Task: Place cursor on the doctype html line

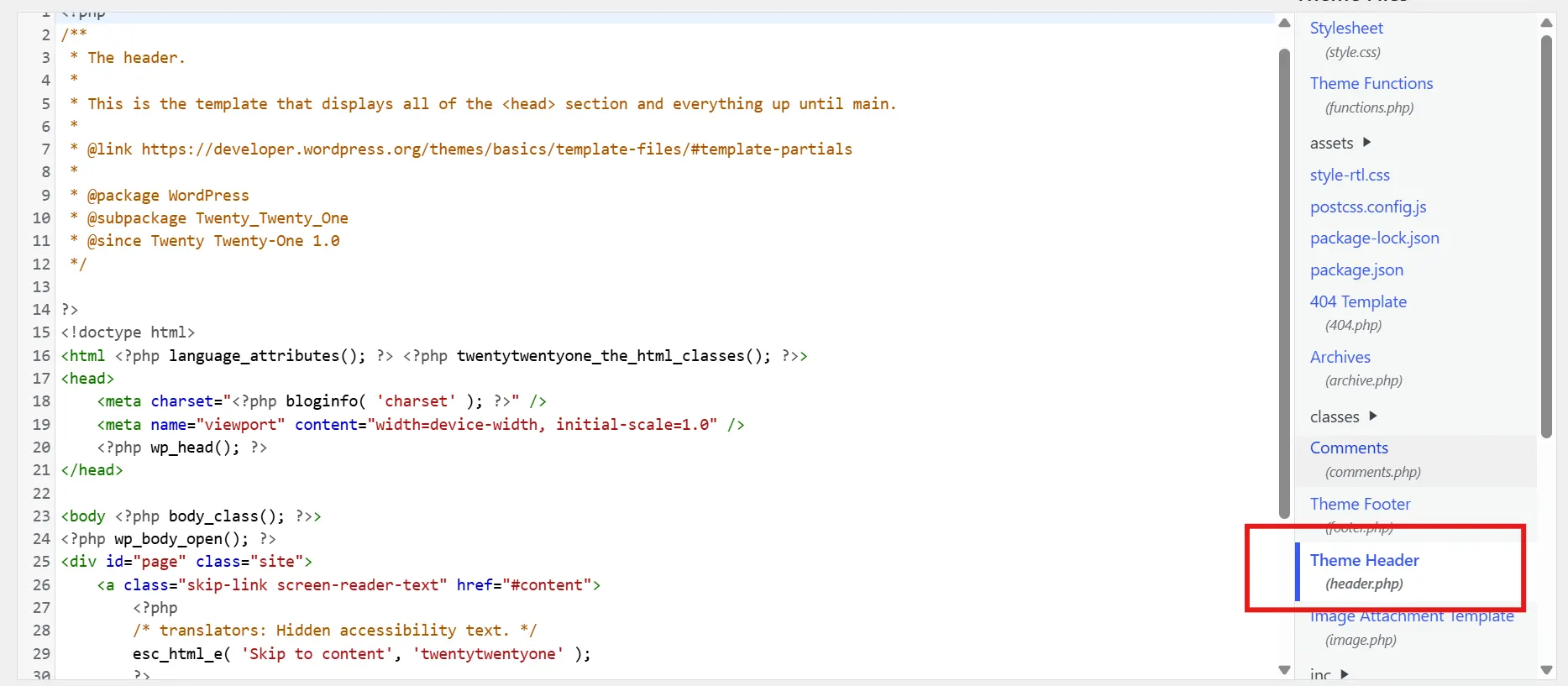Action: click(x=128, y=333)
